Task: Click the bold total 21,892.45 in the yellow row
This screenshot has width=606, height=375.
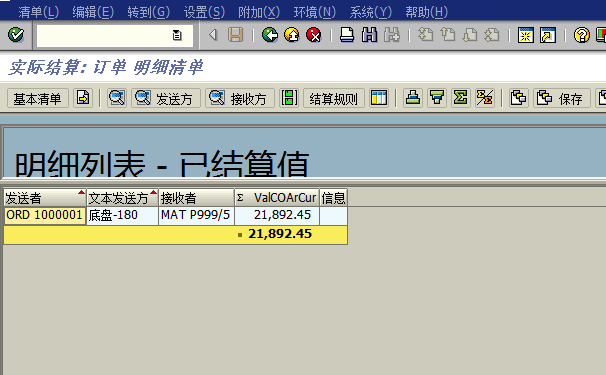Action: coord(280,234)
